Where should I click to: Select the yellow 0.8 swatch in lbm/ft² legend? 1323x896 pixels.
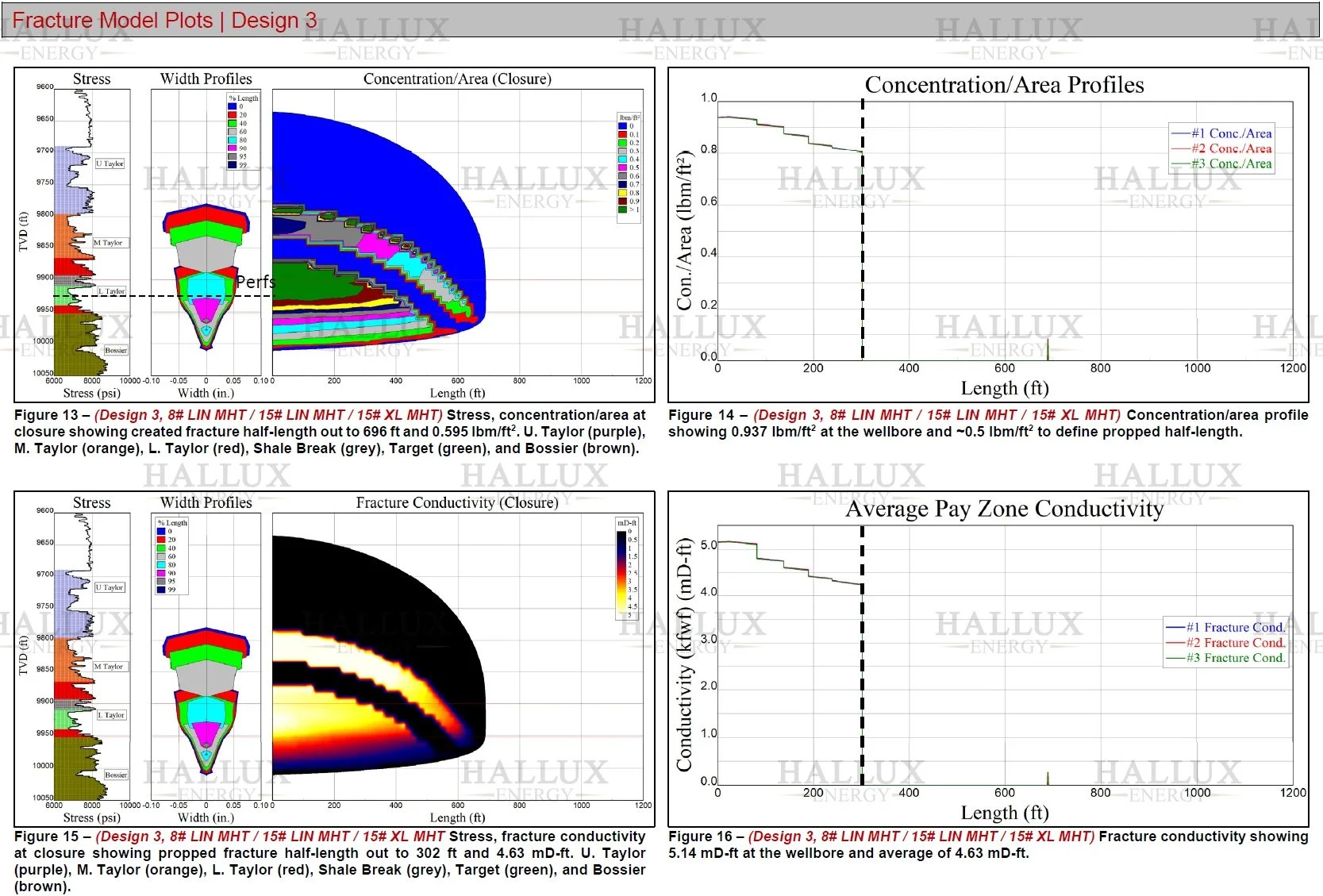623,193
